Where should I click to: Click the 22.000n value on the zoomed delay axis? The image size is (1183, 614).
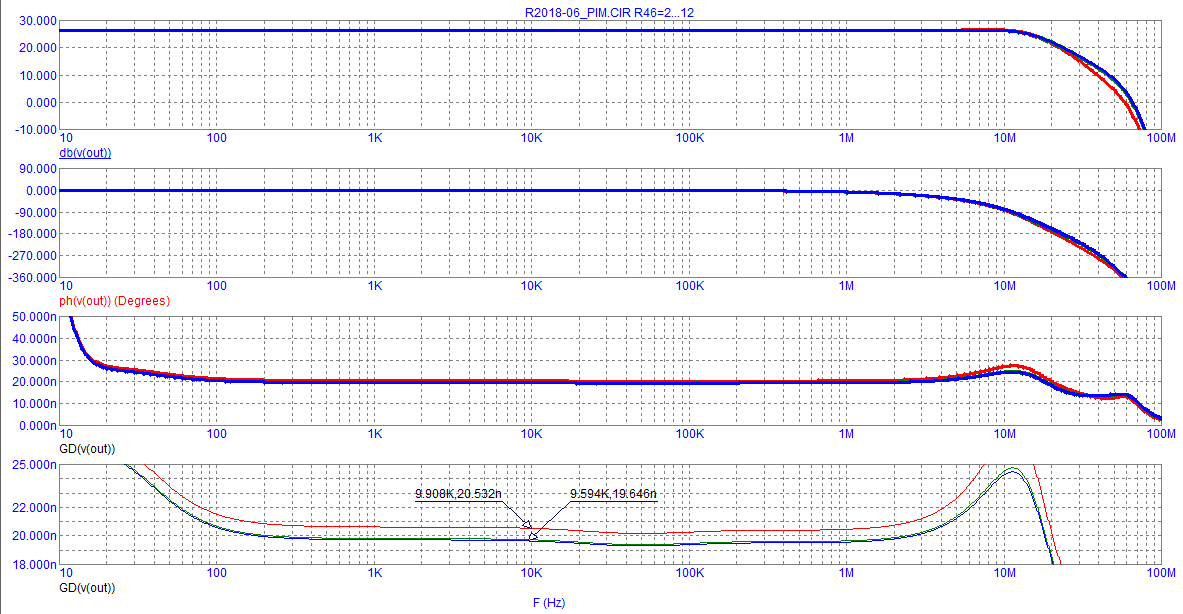click(x=35, y=508)
